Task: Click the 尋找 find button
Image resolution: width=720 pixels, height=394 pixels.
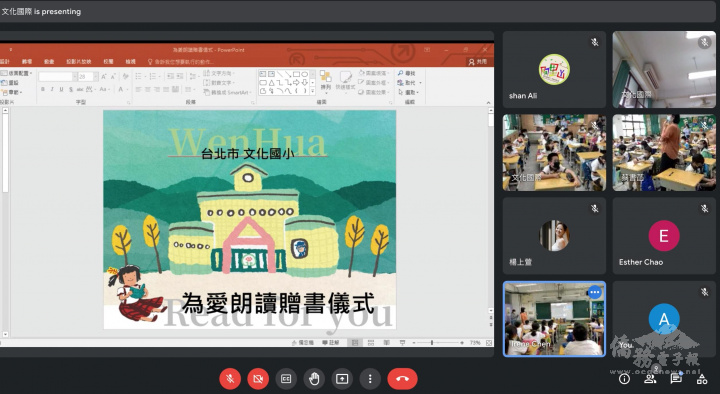Action: point(407,73)
